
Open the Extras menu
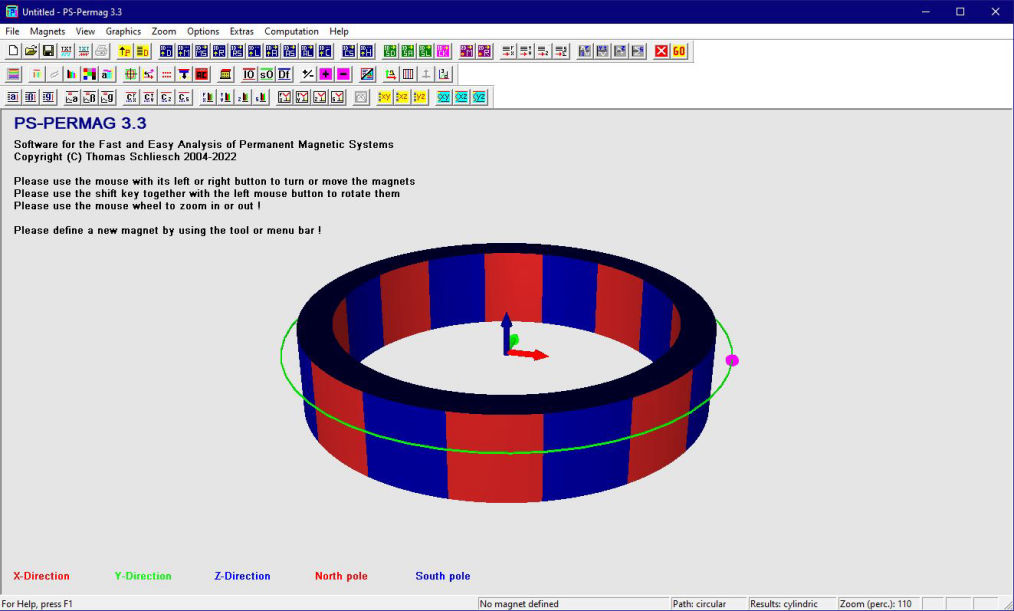(x=241, y=31)
